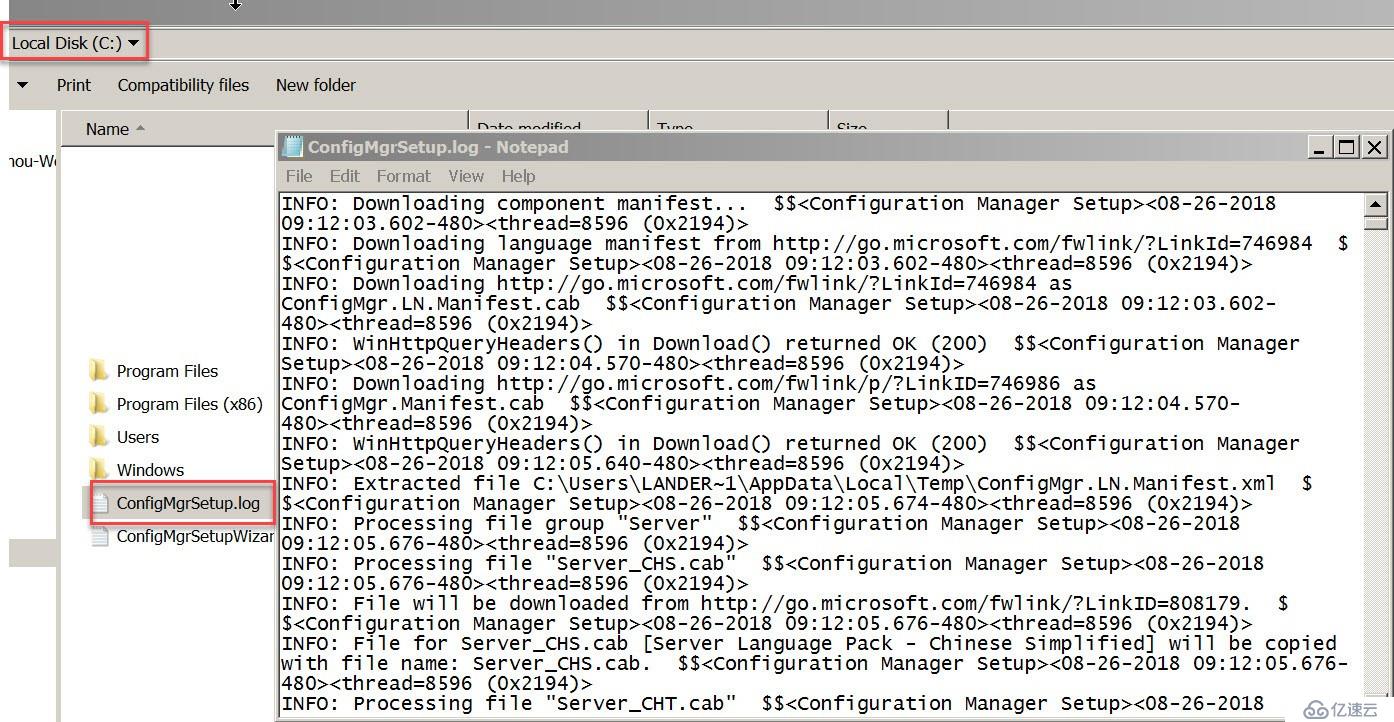This screenshot has height=722, width=1394.
Task: Click the ConfigMgrSetupWizard file icon
Action: 100,536
